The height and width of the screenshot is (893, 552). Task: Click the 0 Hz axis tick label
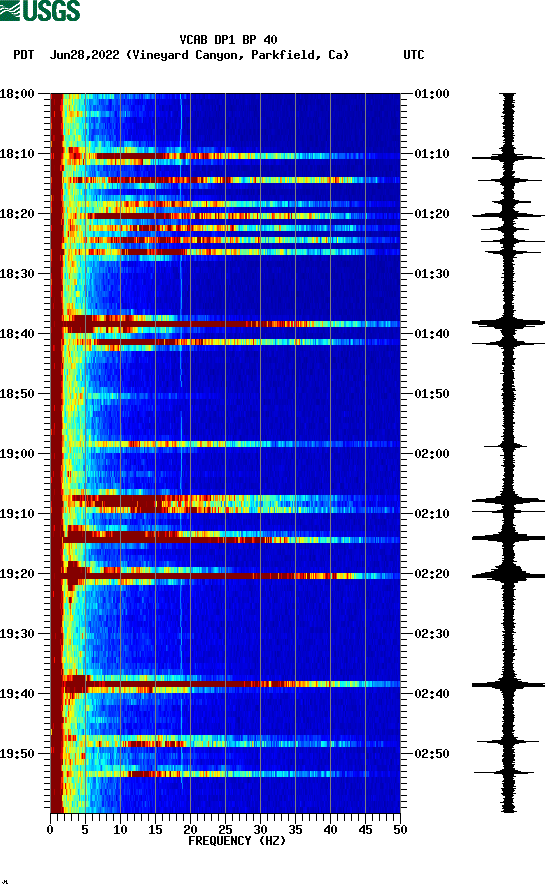coord(50,830)
